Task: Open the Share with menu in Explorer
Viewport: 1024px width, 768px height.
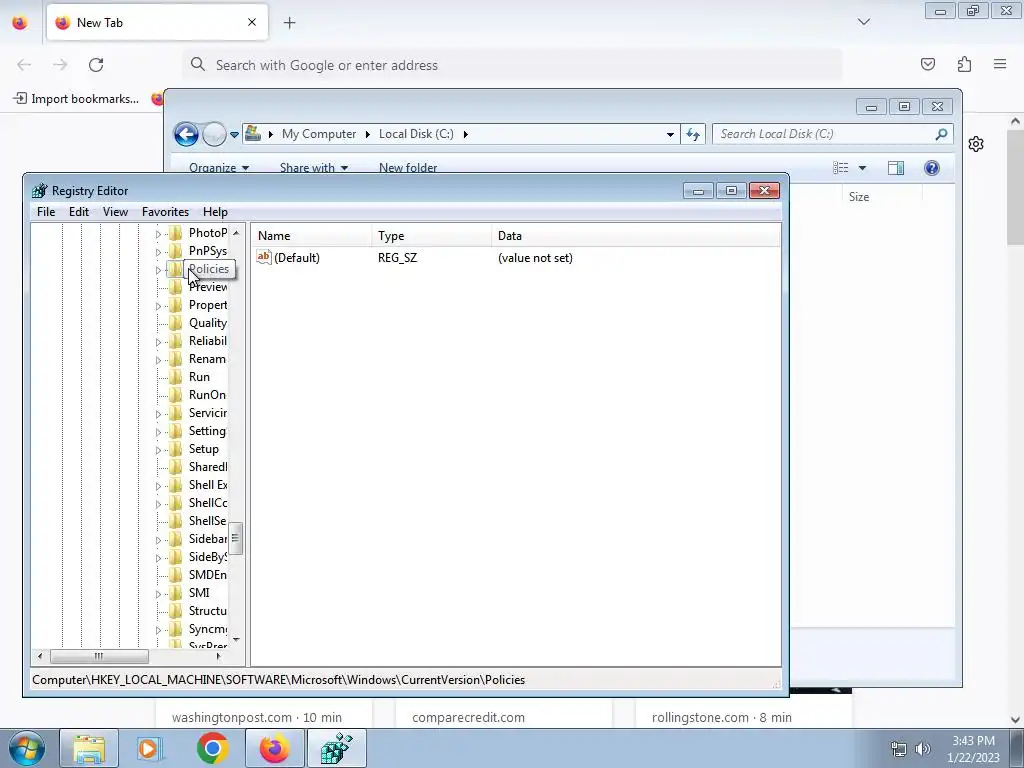Action: [313, 167]
